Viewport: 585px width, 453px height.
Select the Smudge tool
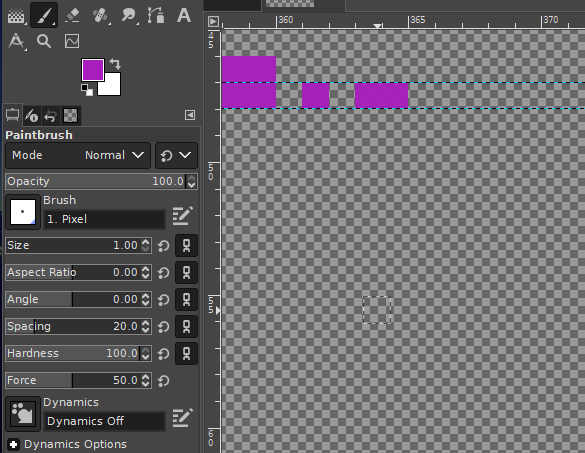click(x=128, y=15)
